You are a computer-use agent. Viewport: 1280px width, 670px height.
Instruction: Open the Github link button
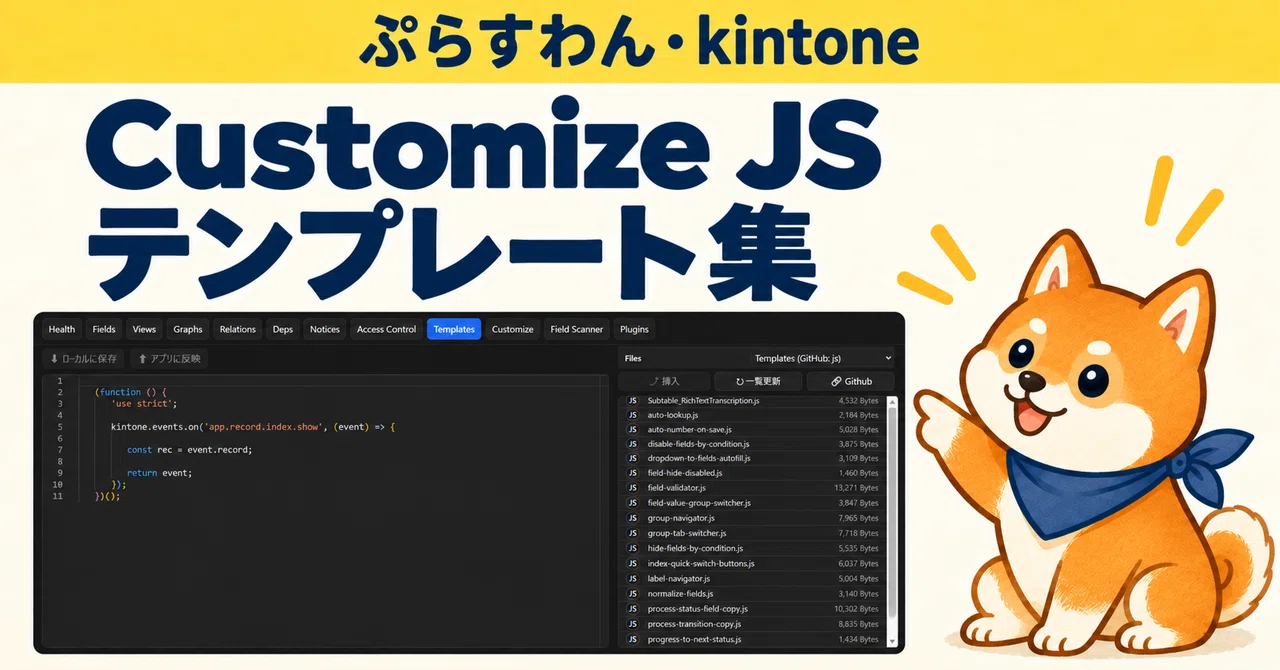tap(851, 381)
